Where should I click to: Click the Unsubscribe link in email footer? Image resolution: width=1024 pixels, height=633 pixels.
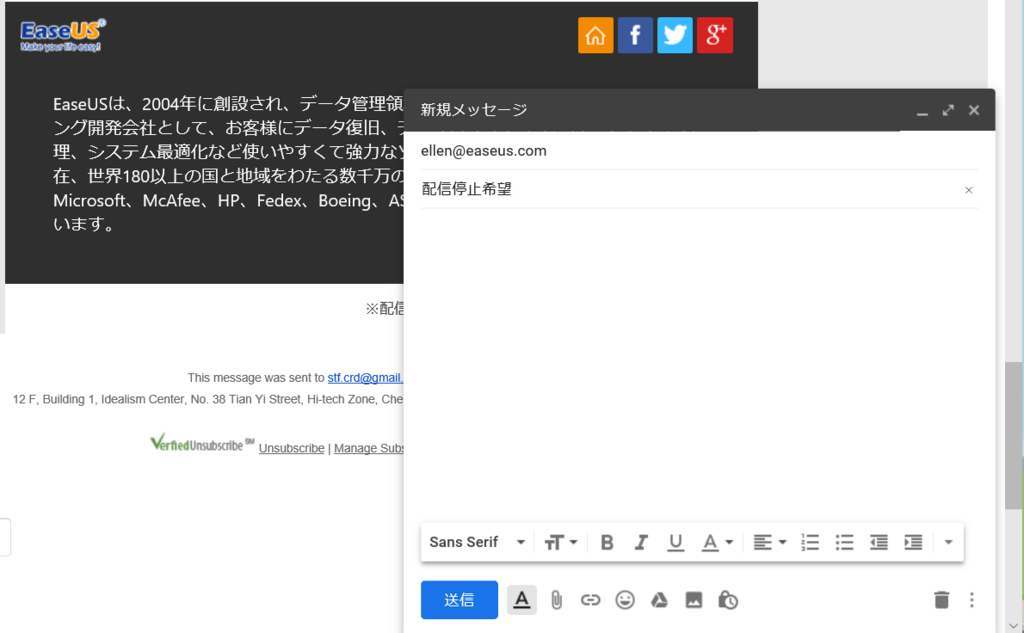(291, 448)
